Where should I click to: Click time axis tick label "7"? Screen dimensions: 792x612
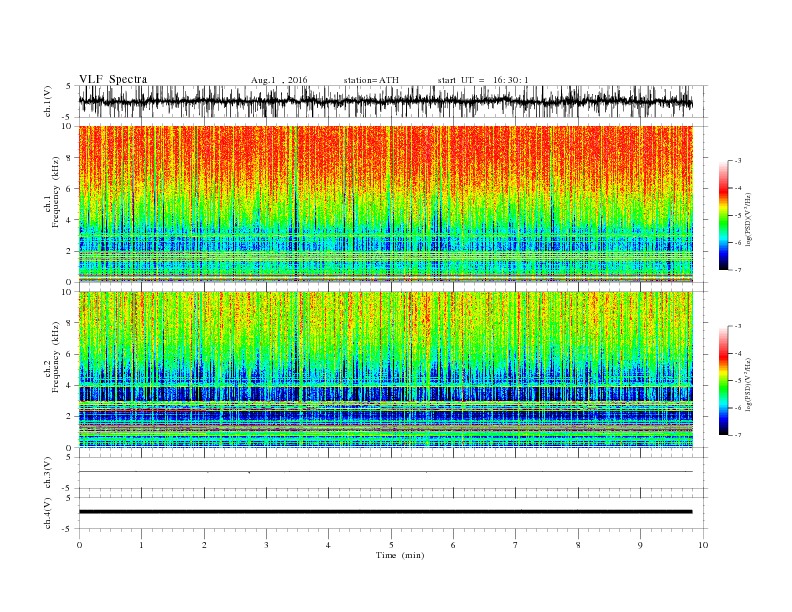(x=516, y=545)
